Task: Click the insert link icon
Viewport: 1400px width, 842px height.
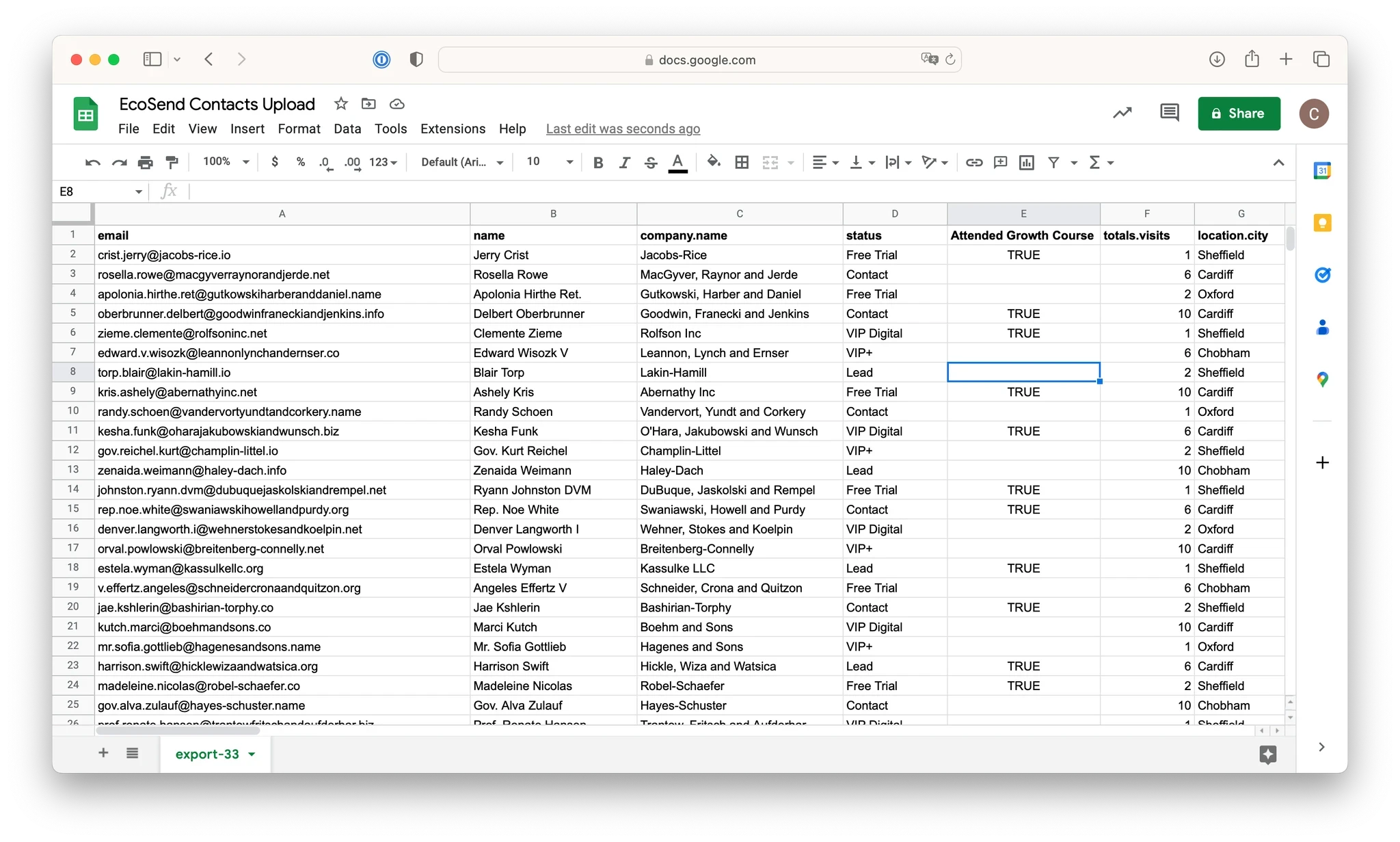Action: (974, 162)
